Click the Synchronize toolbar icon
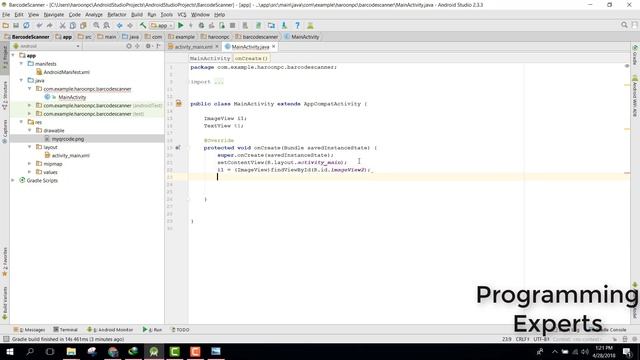This screenshot has width=640, height=360. pyautogui.click(x=26, y=25)
